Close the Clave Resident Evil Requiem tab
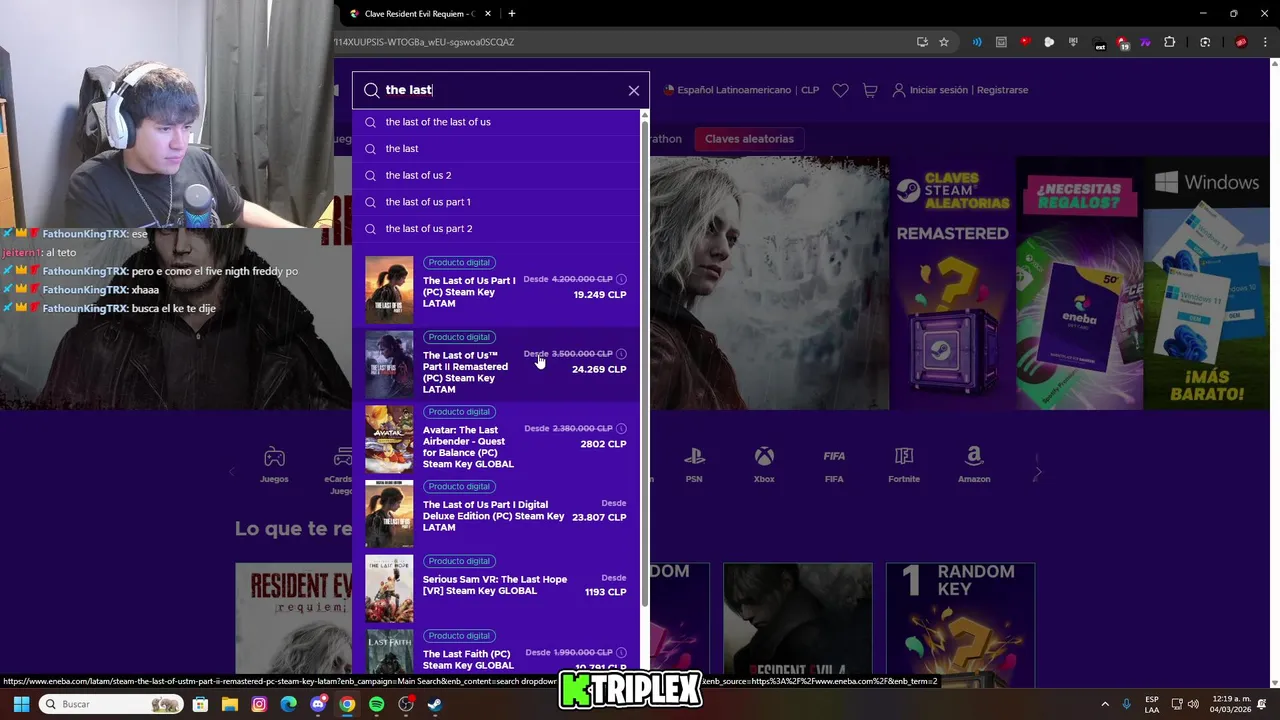The height and width of the screenshot is (720, 1280). [x=488, y=14]
